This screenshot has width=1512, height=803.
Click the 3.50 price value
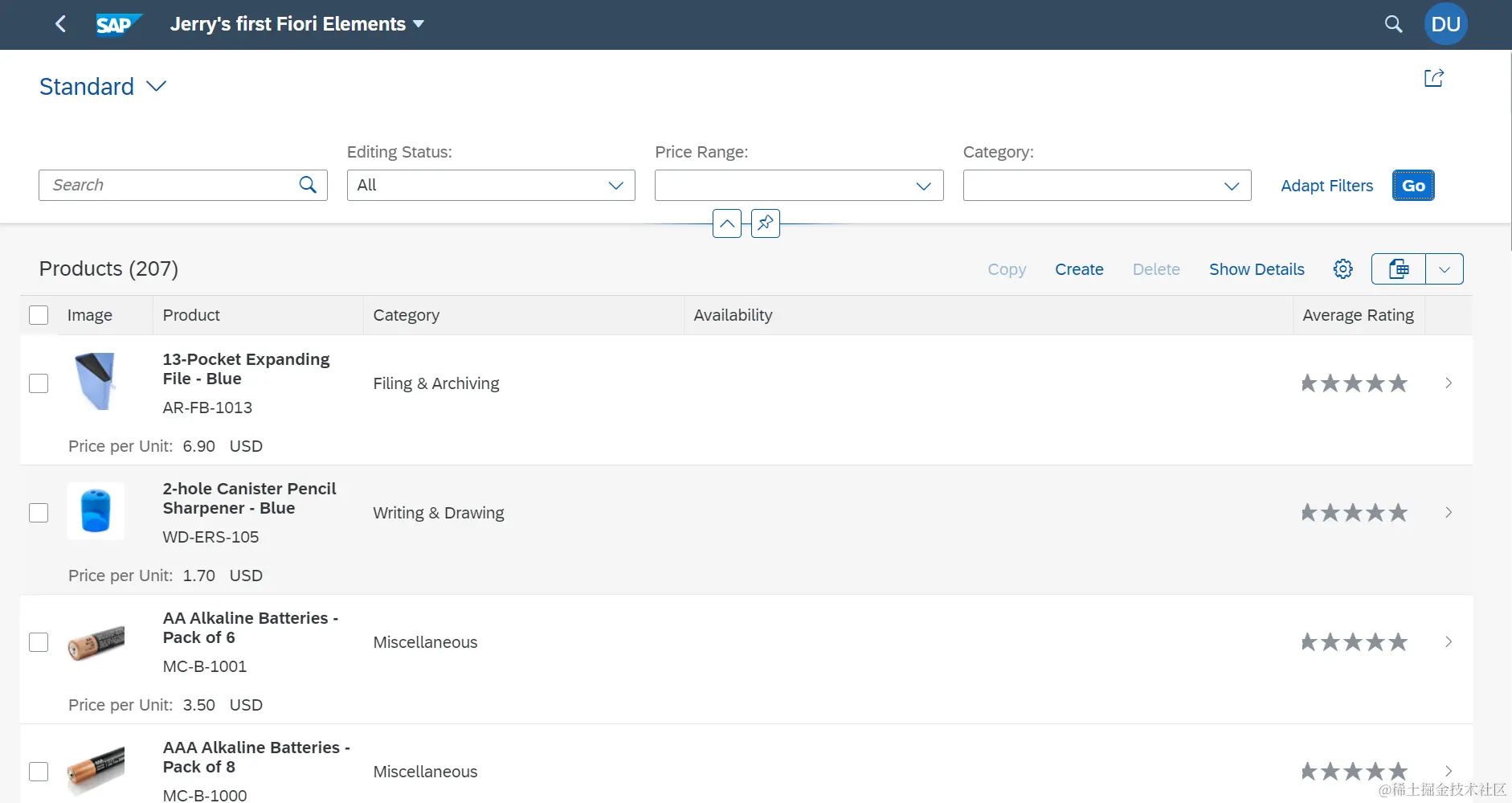point(199,705)
